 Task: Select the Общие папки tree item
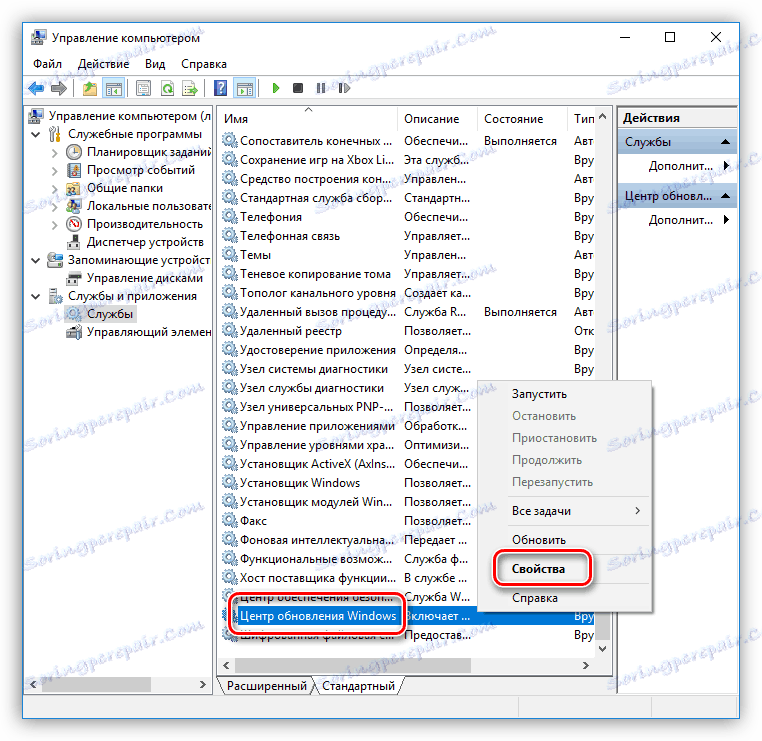click(124, 188)
